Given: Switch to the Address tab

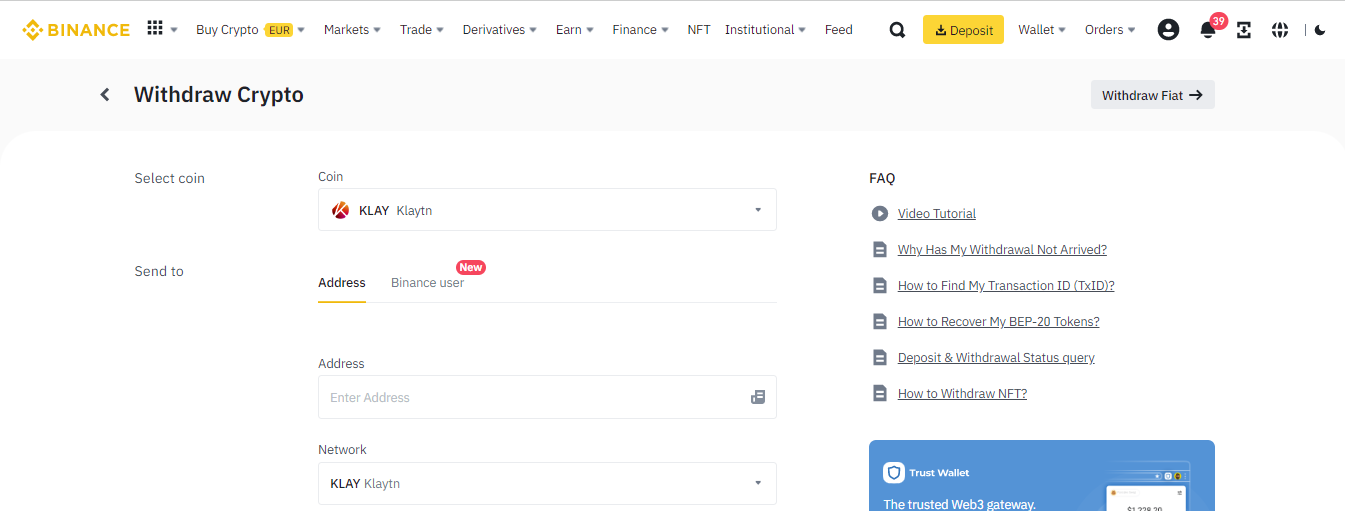Looking at the screenshot, I should 342,283.
